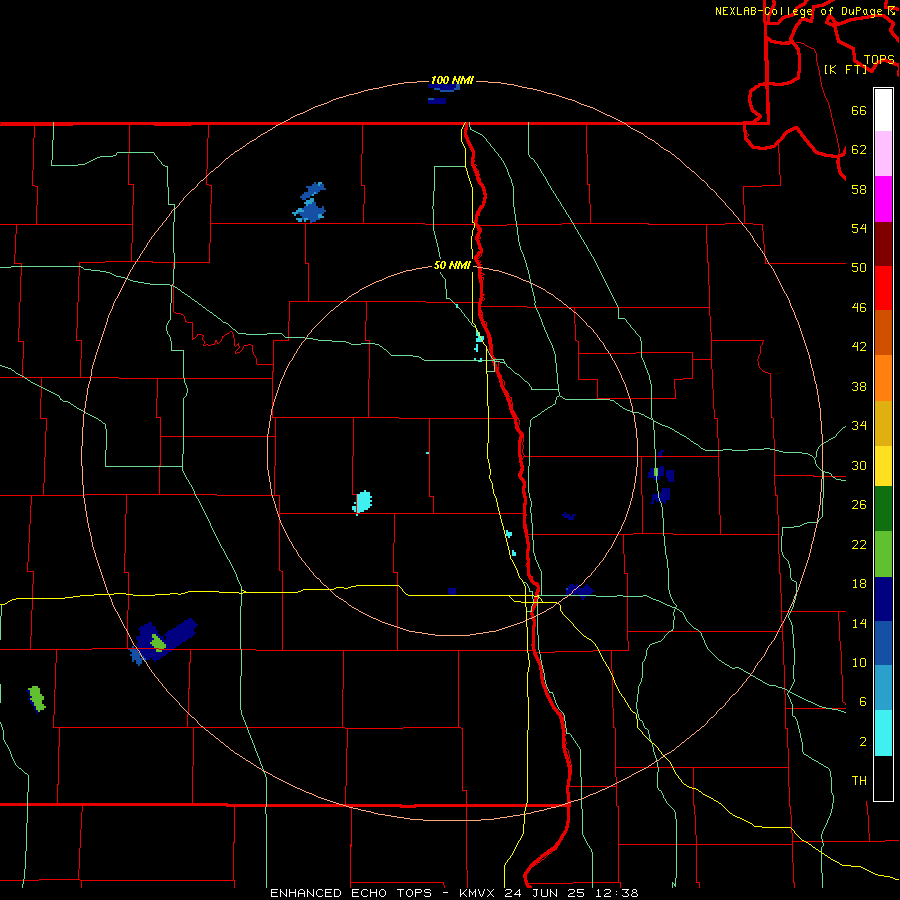This screenshot has width=900, height=900.
Task: Select the light green legend band
Action: (x=883, y=554)
